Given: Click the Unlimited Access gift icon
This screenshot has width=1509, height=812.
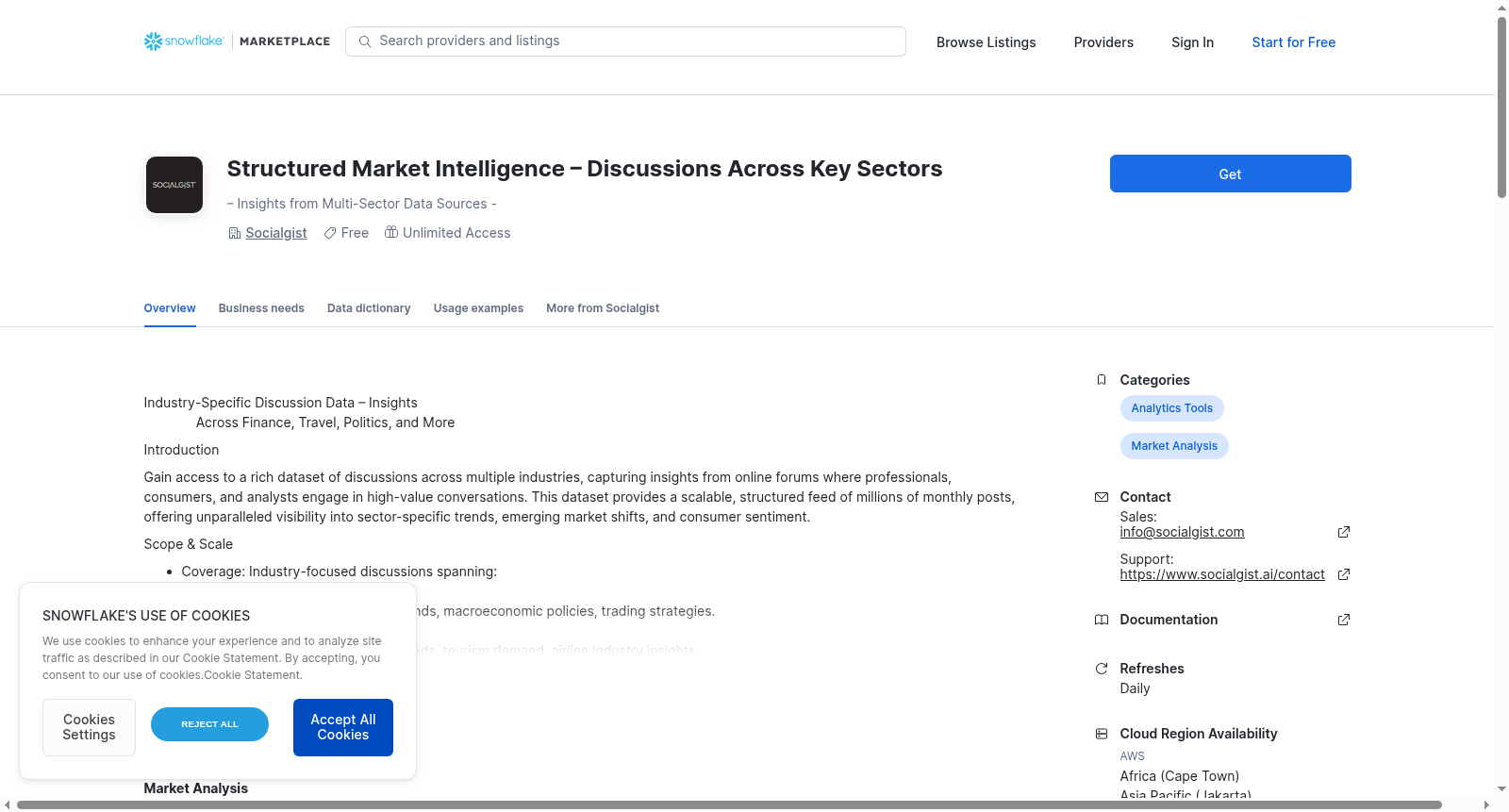Looking at the screenshot, I should point(391,232).
